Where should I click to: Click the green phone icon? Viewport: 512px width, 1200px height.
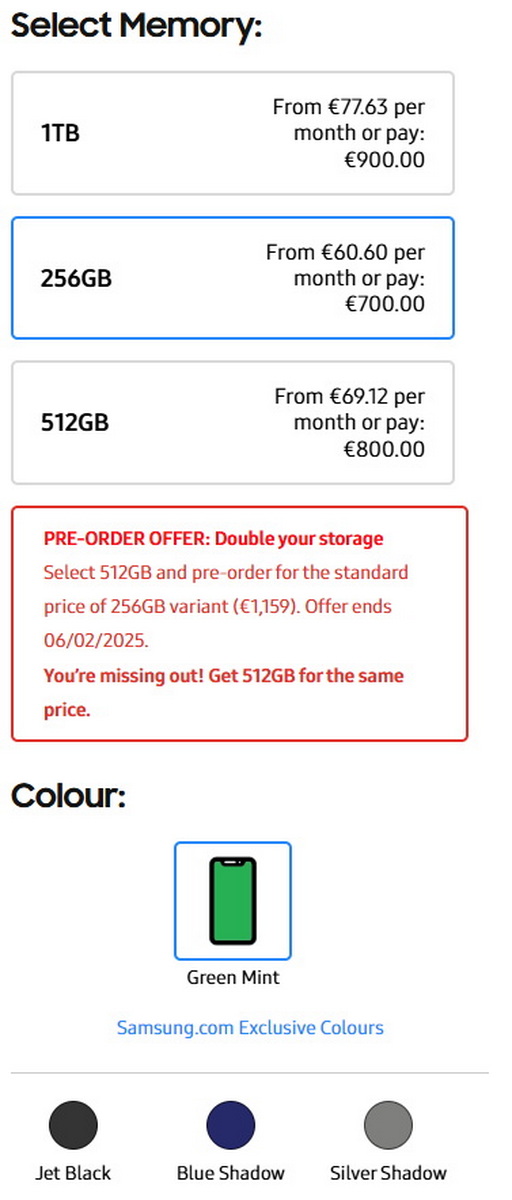233,901
